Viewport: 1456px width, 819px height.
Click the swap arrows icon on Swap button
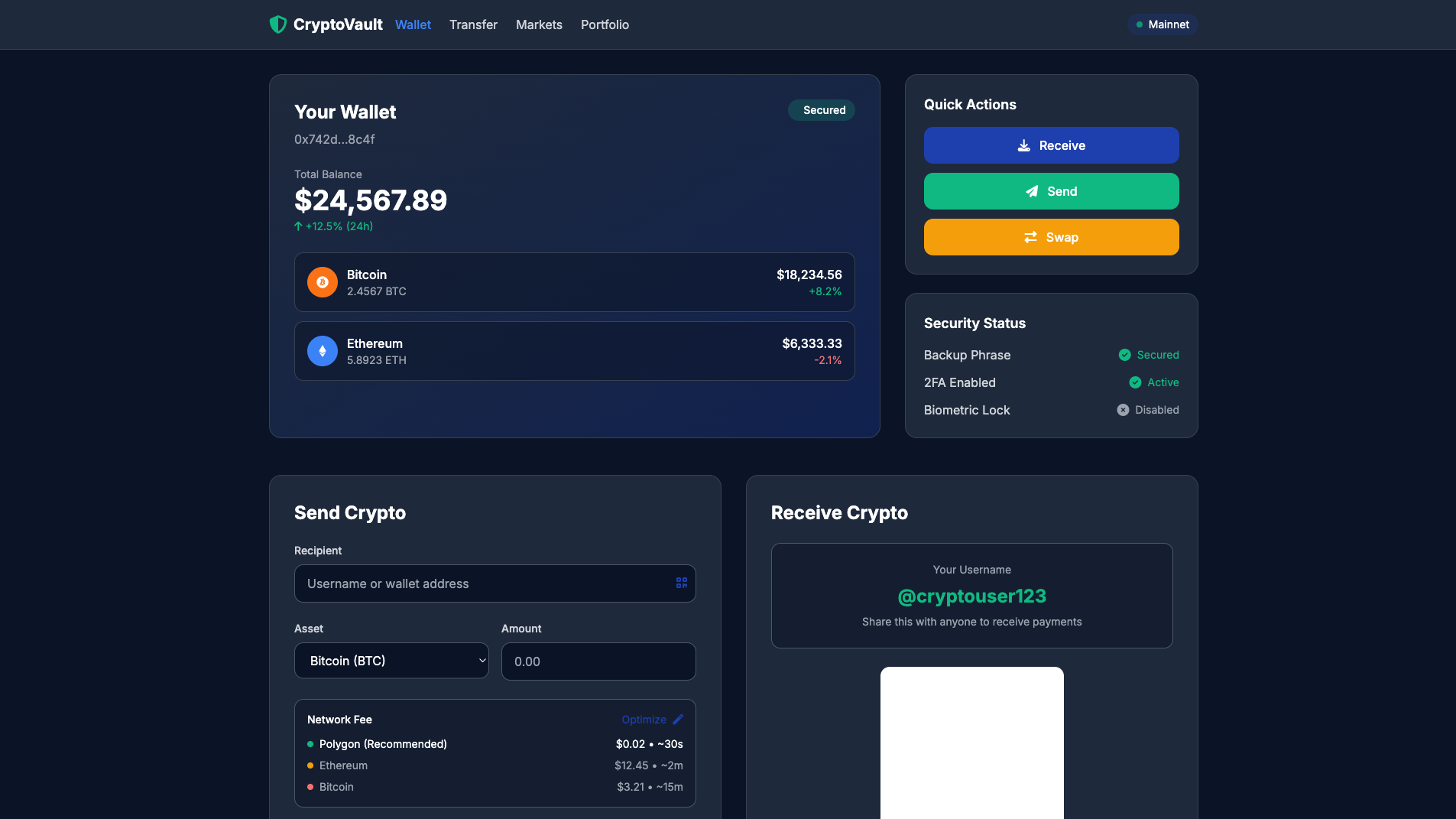[1030, 237]
